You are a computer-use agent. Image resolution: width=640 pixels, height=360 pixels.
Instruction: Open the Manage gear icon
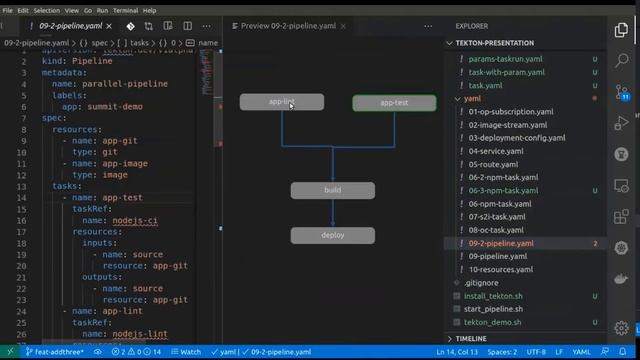point(621,328)
